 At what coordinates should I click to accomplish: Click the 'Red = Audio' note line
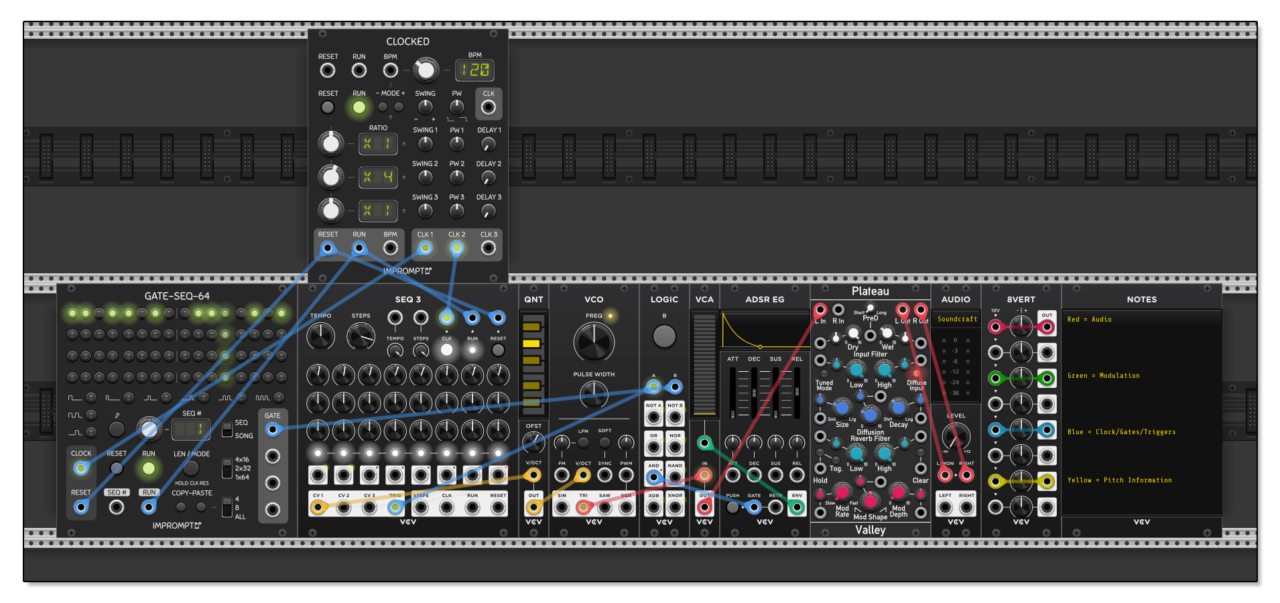pyautogui.click(x=1090, y=320)
